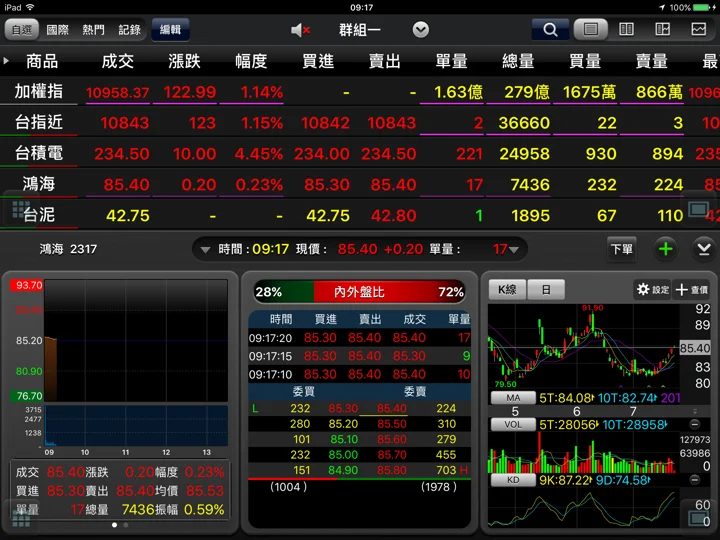Open the 群組一 group dropdown chevron
720x540 pixels.
pyautogui.click(x=421, y=30)
